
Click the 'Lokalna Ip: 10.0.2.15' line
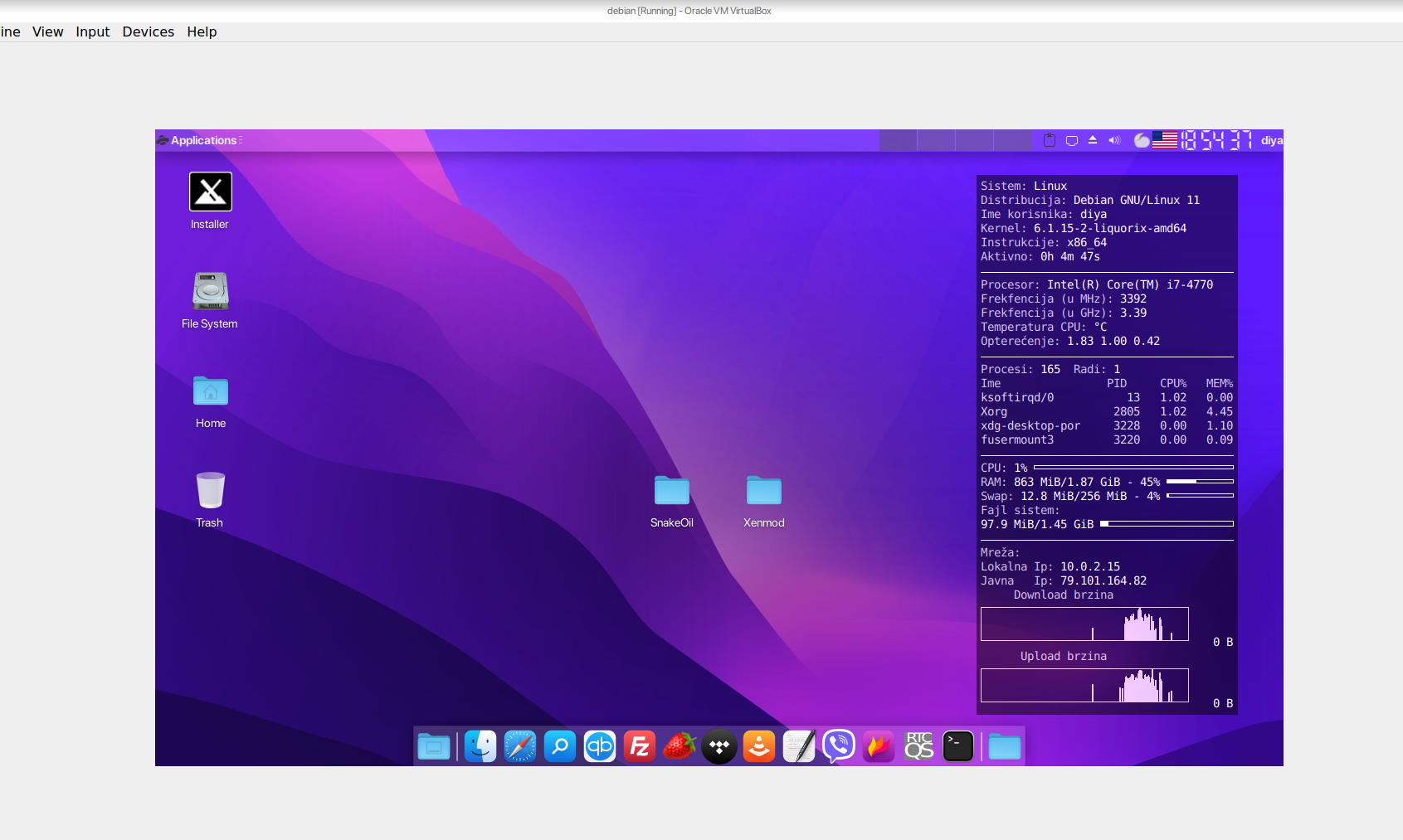(x=1050, y=566)
